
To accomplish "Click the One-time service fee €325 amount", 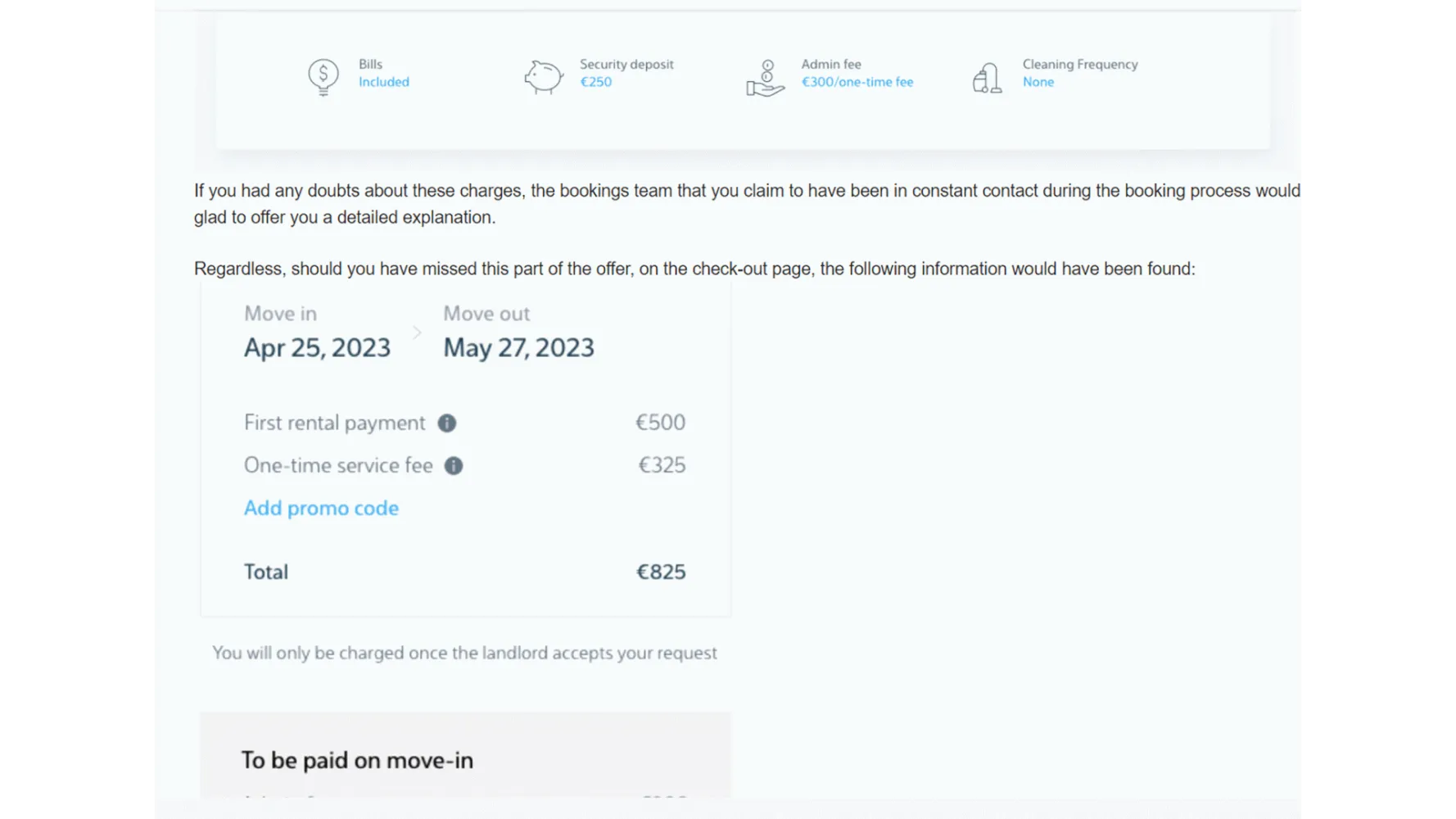I will click(662, 465).
